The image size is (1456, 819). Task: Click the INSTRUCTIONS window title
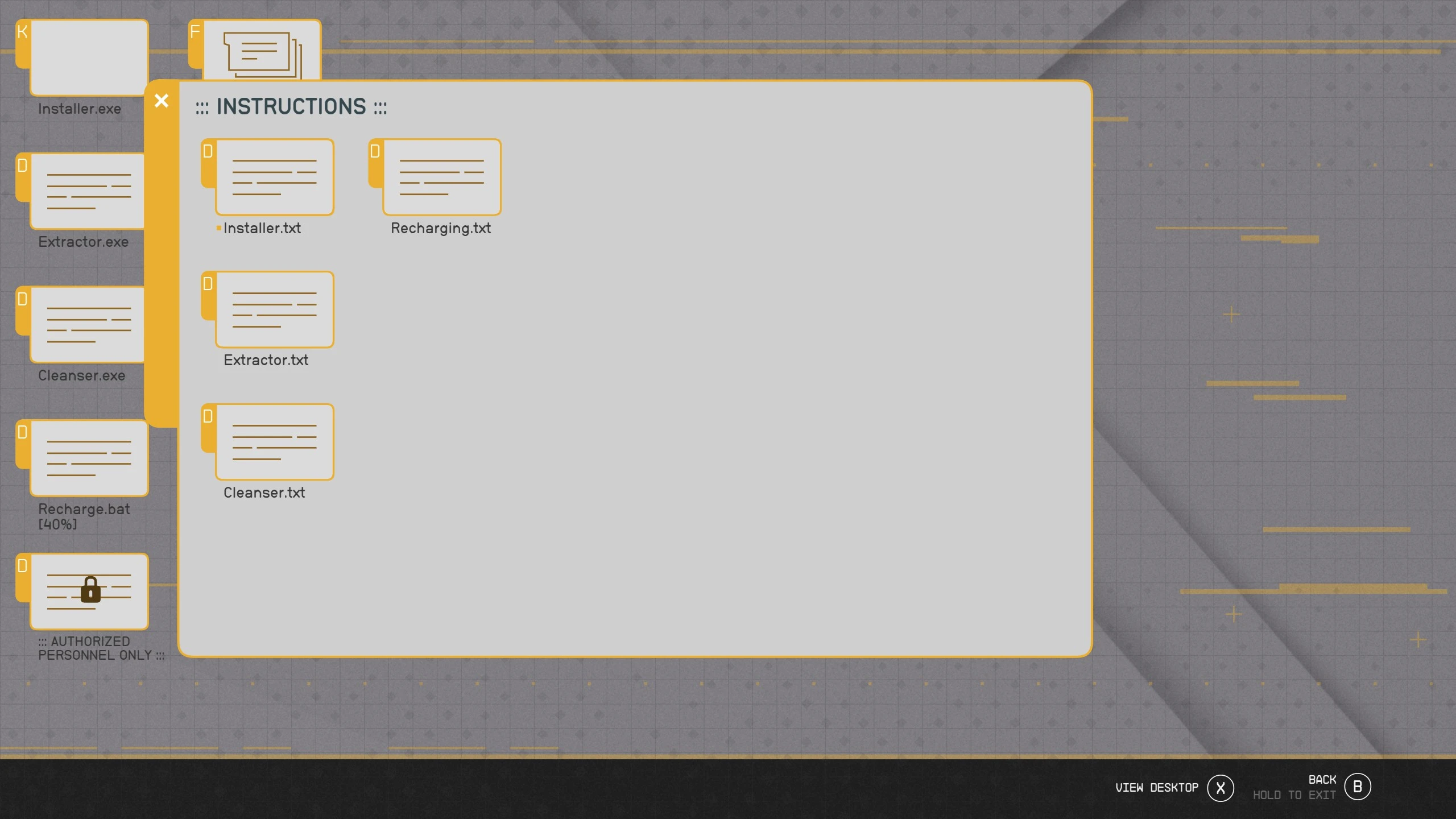[x=291, y=107]
